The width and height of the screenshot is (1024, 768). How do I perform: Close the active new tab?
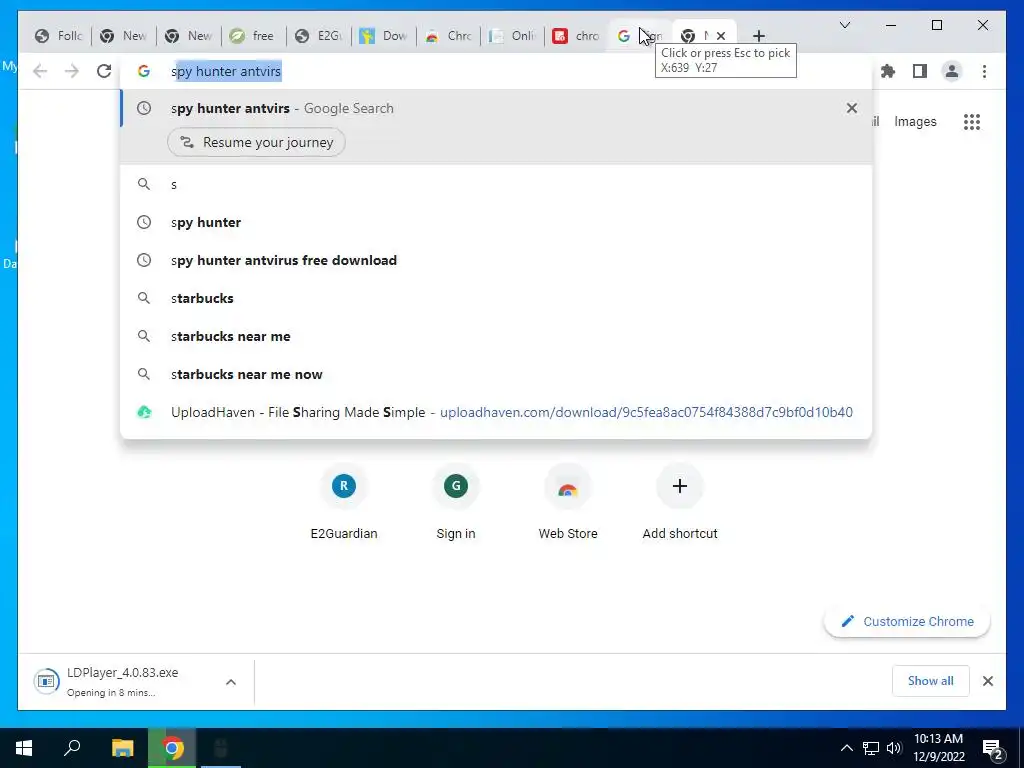coord(721,36)
